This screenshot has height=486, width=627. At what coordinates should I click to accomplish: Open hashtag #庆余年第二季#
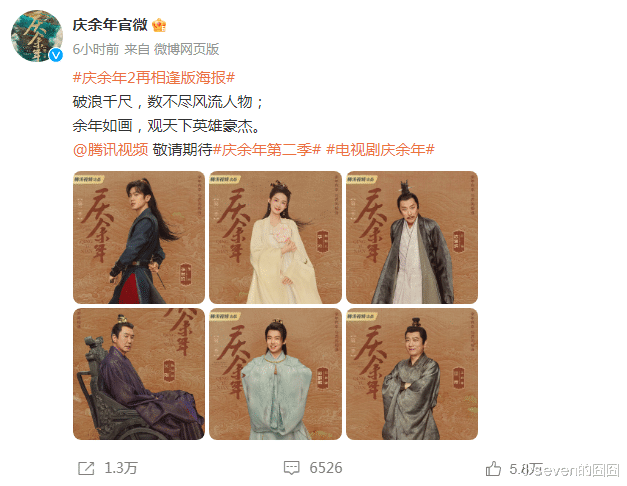(x=267, y=150)
